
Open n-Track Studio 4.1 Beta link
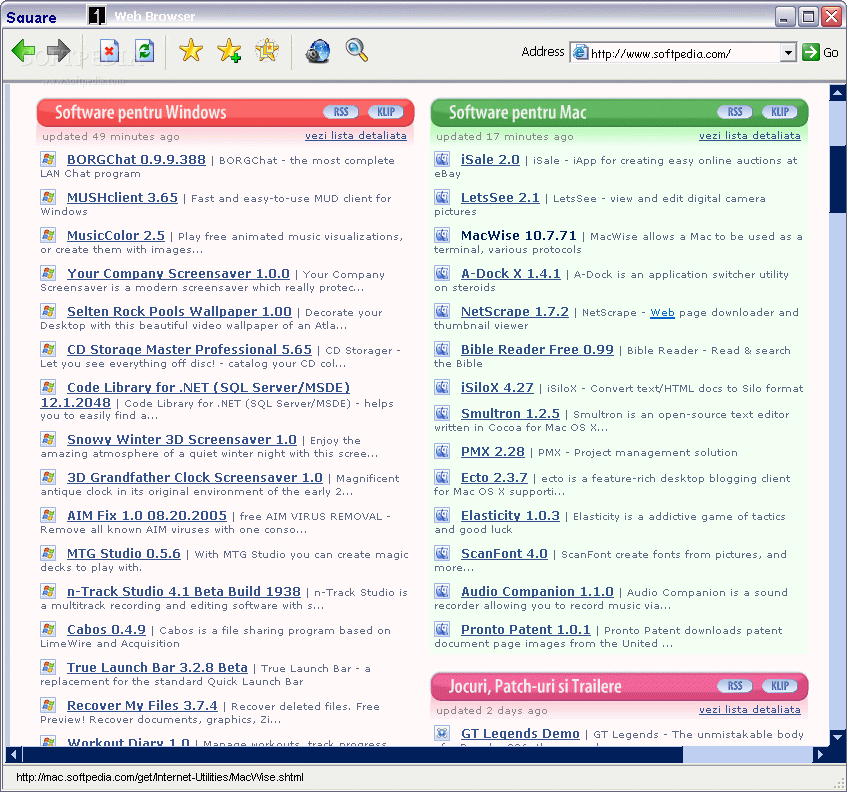pyautogui.click(x=184, y=592)
